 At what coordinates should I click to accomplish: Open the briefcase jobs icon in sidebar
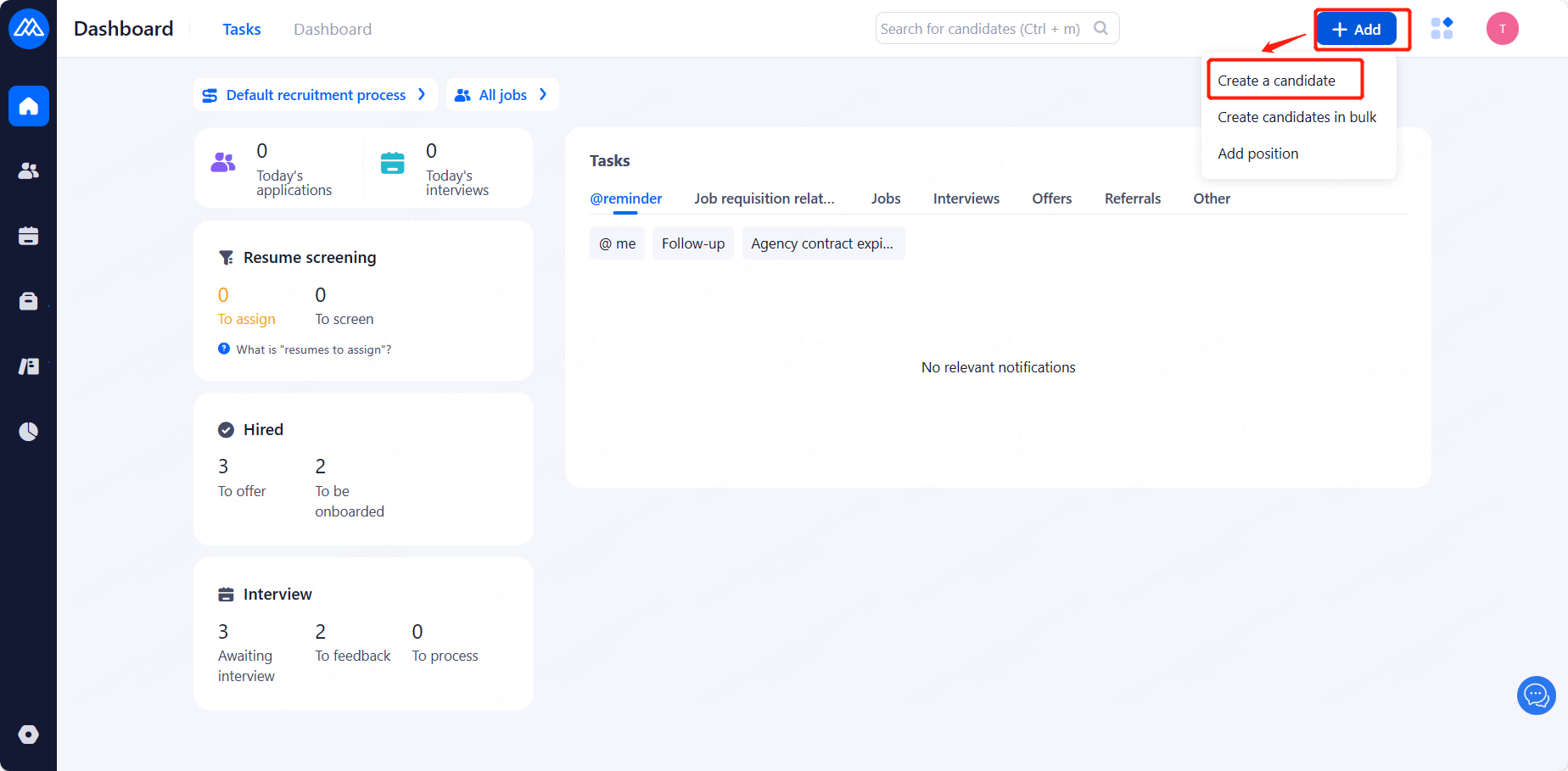[x=29, y=301]
